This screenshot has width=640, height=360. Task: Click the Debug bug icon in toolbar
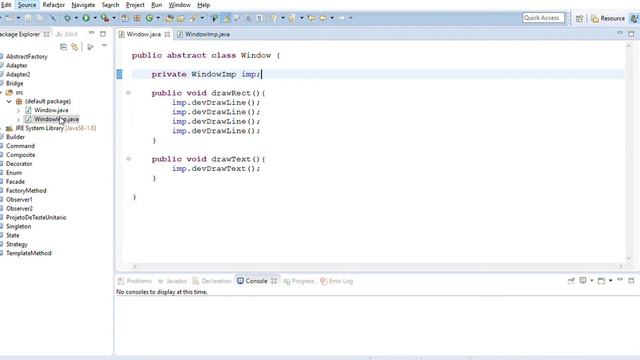(x=67, y=18)
